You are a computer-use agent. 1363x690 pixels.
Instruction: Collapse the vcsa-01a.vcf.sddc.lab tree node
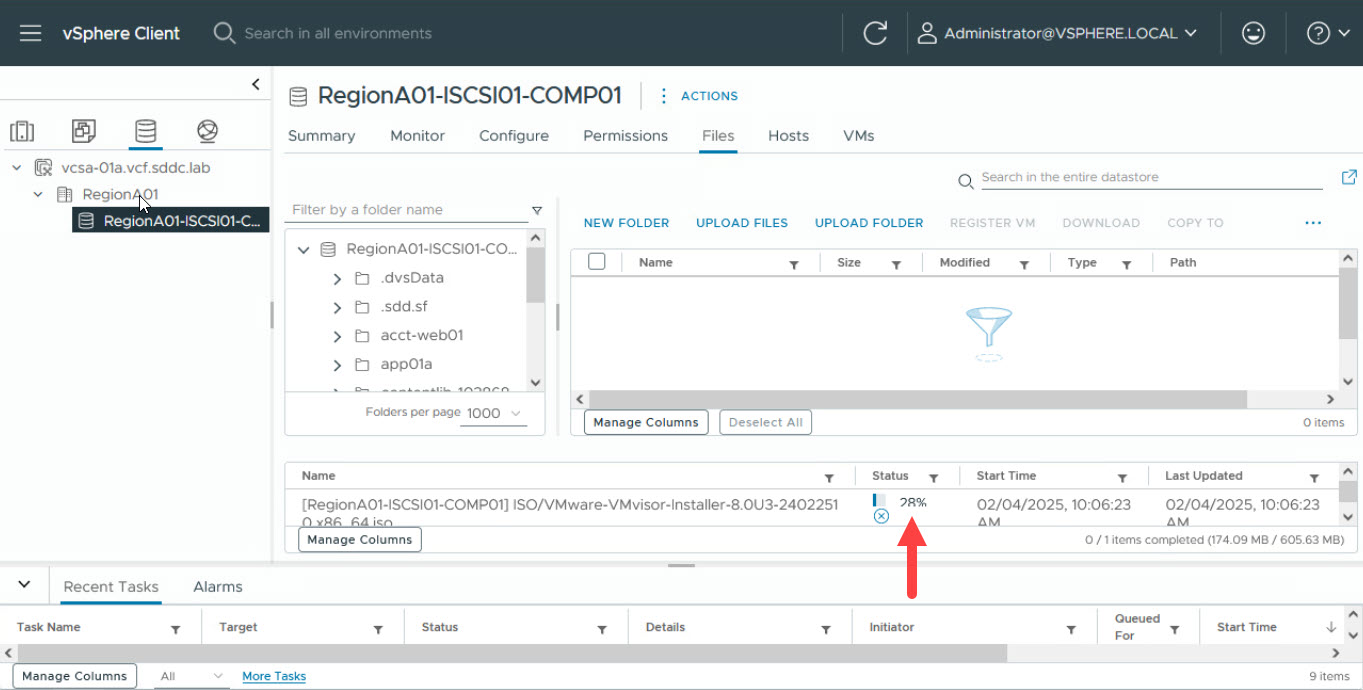click(17, 168)
